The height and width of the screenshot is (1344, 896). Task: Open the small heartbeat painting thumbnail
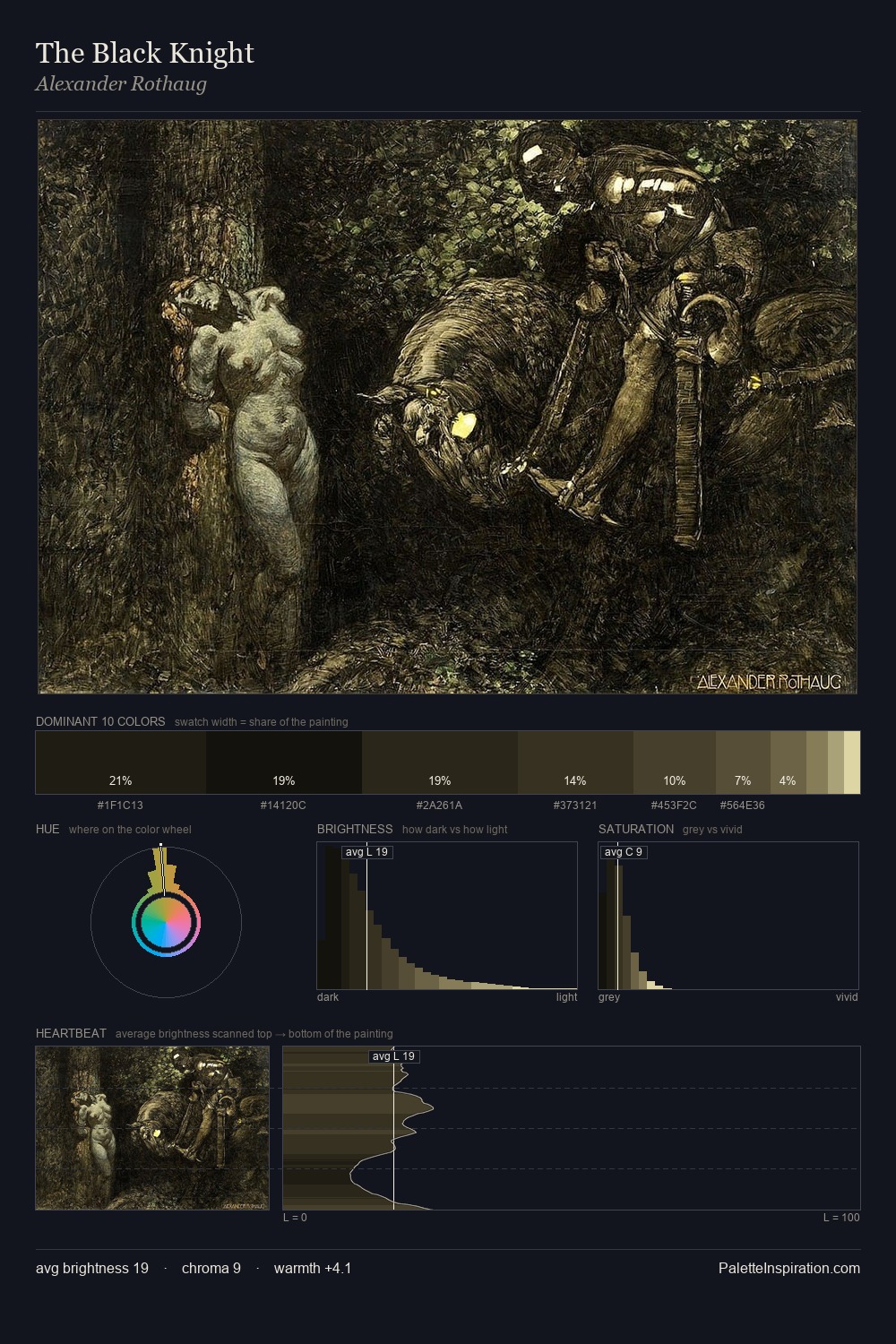pos(152,1128)
